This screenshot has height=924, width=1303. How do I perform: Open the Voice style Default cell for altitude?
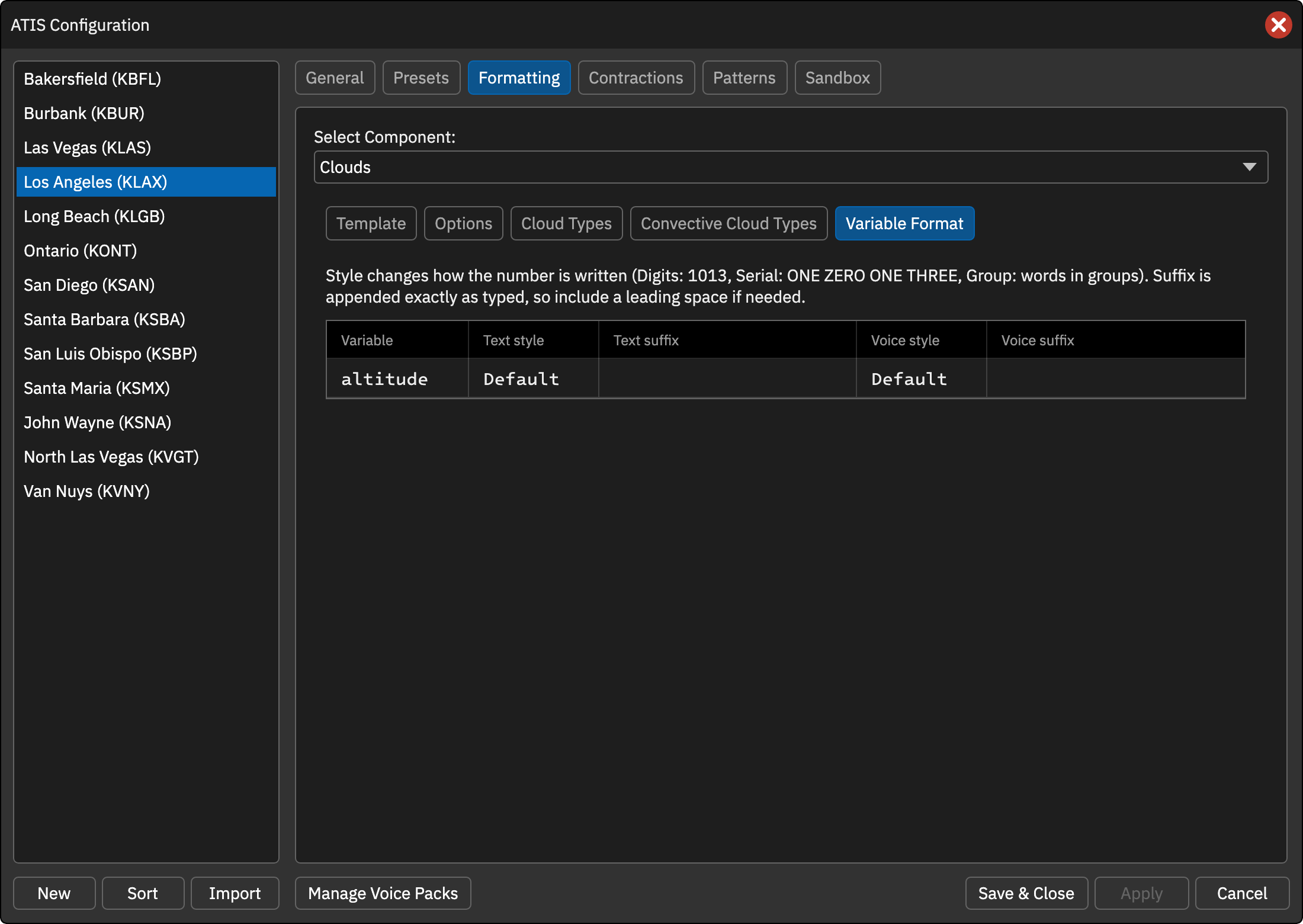[921, 378]
